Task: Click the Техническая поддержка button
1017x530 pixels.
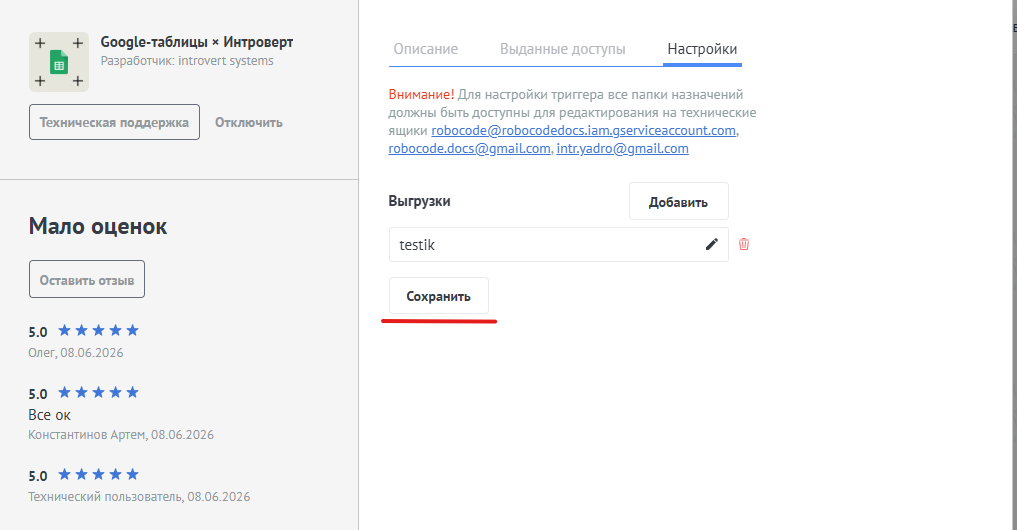Action: click(114, 122)
